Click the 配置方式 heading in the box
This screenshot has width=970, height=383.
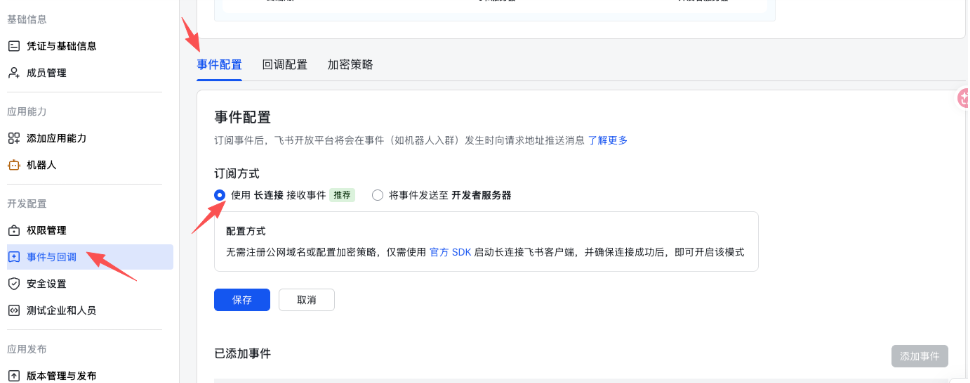coord(246,231)
